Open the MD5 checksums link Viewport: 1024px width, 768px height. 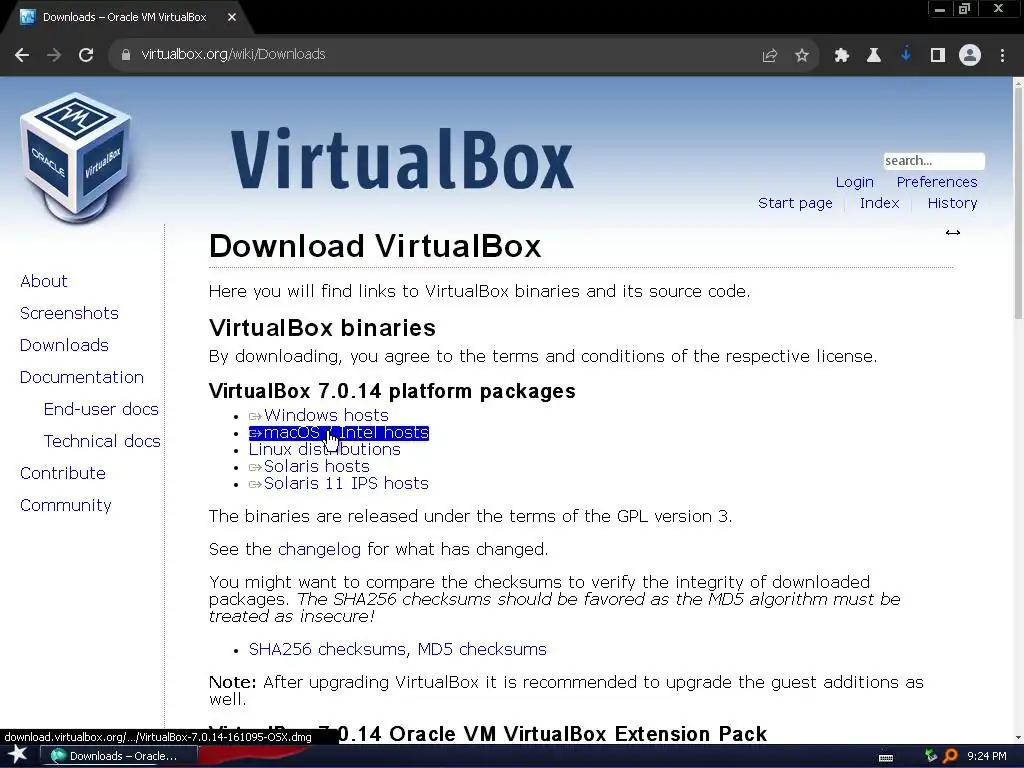pos(482,649)
